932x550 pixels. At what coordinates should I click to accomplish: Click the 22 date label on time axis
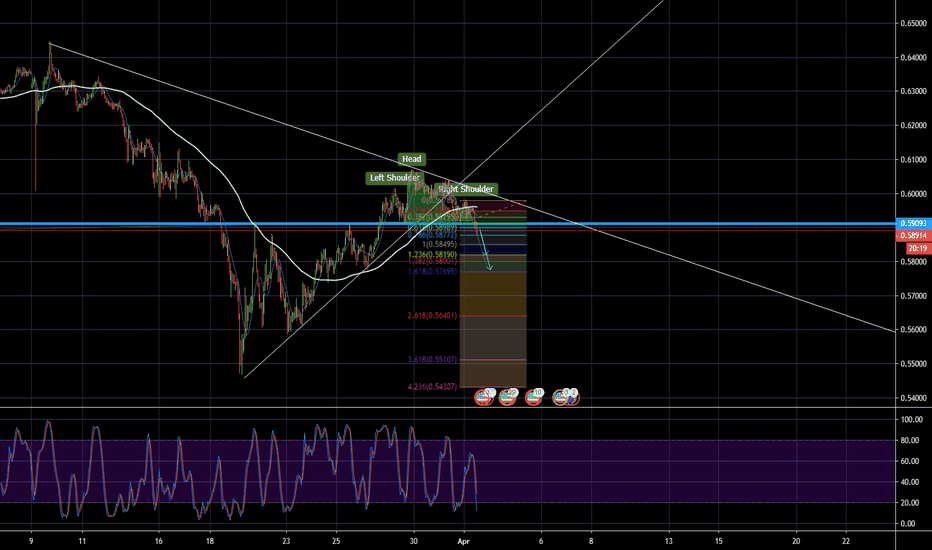tap(846, 541)
